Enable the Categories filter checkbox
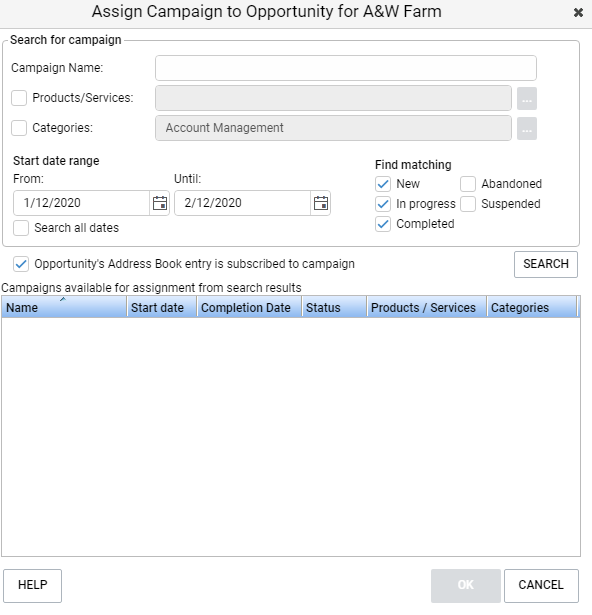 (19, 128)
